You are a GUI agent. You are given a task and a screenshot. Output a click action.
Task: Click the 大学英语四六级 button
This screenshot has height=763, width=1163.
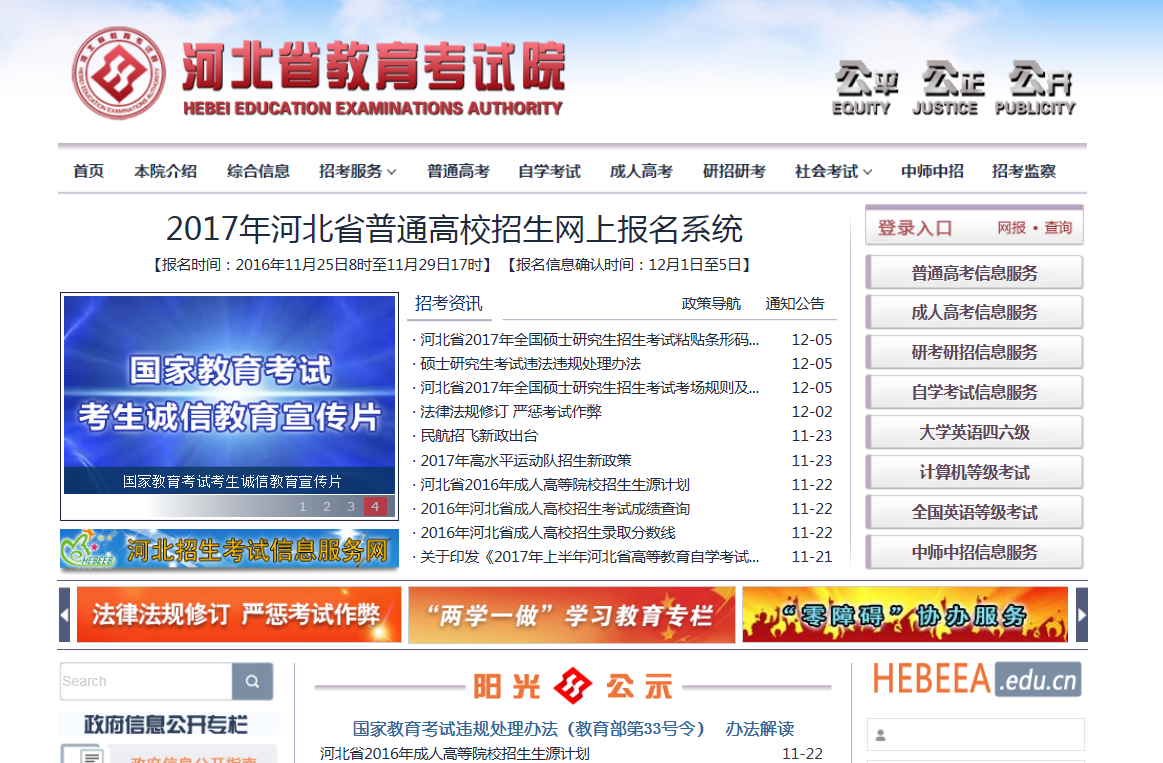974,432
